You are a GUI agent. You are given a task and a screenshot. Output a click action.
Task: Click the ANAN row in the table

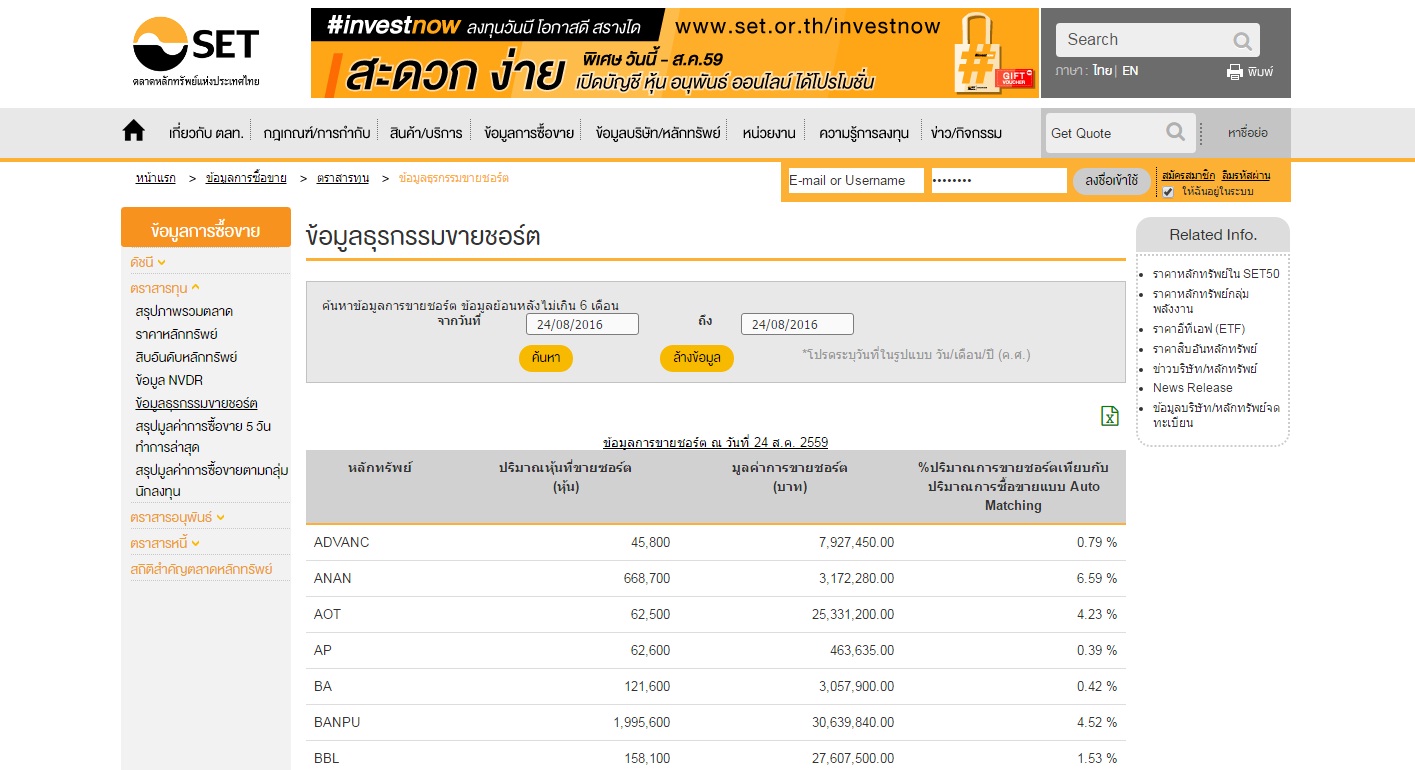click(x=716, y=578)
